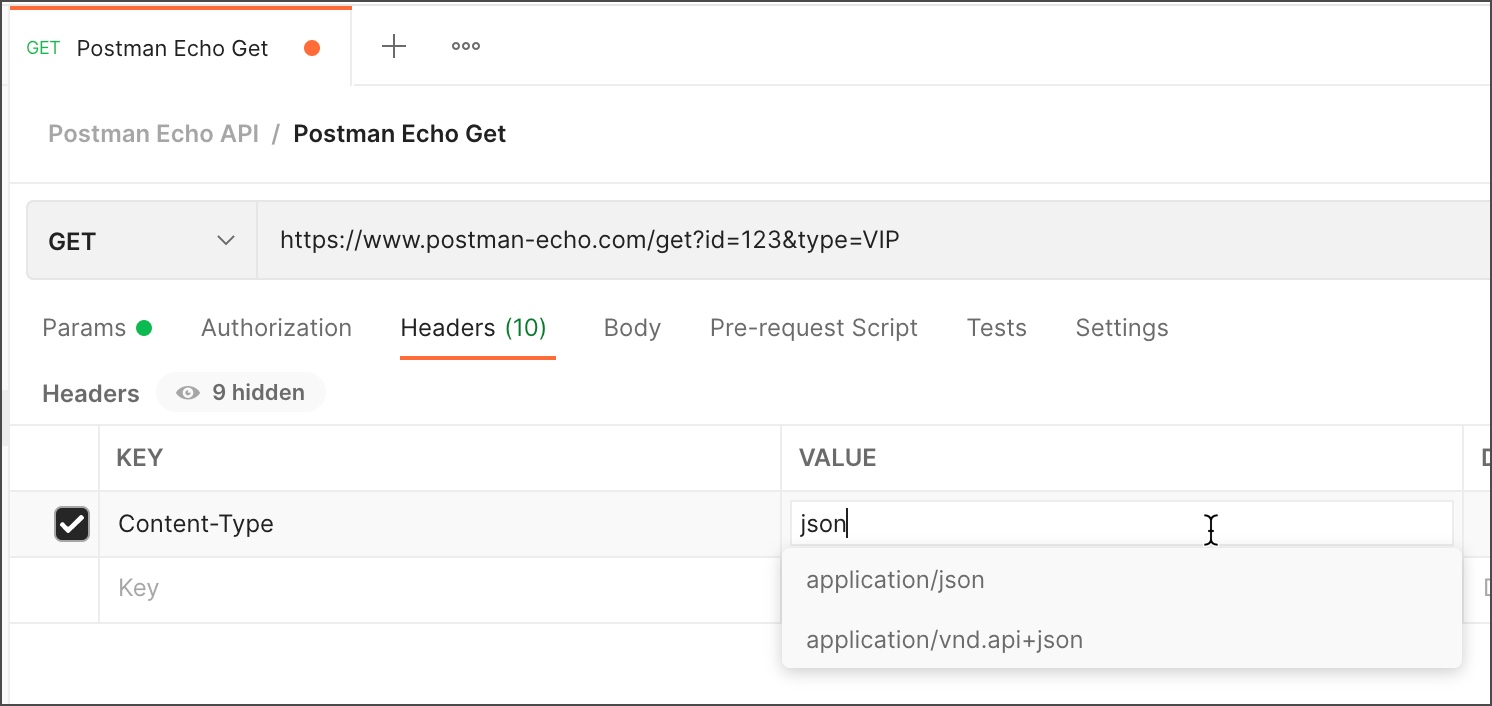
Task: Click the unsaved changes dot on the request tab
Action: (311, 46)
